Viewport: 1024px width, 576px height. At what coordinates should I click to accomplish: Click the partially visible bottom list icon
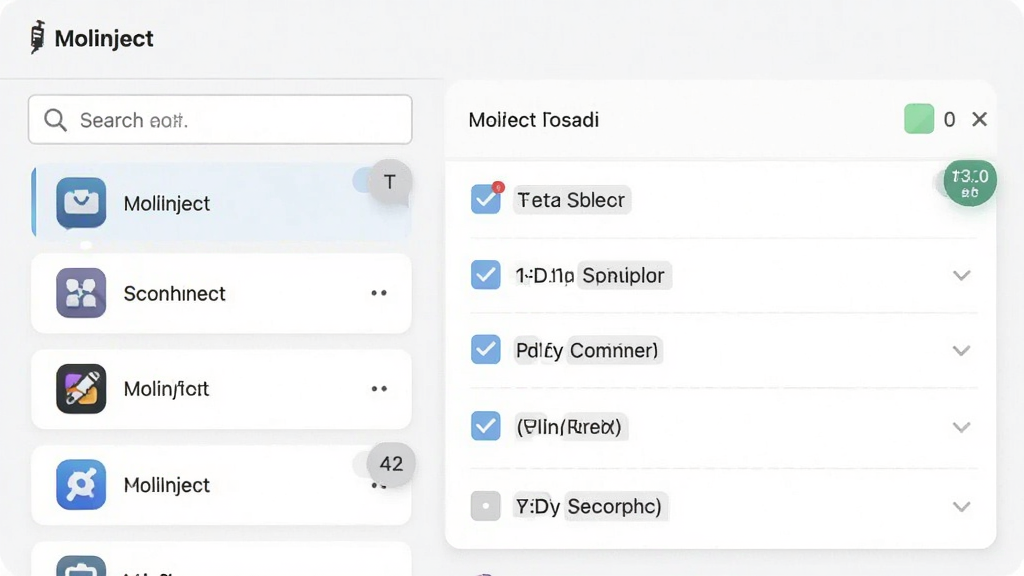[81, 566]
